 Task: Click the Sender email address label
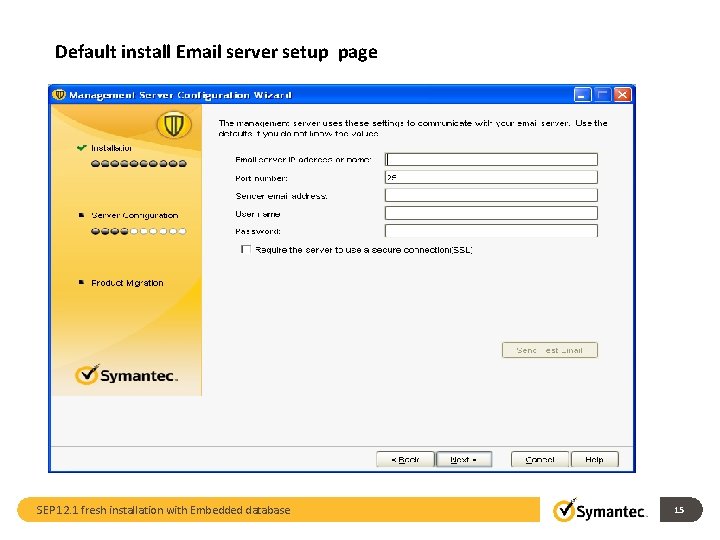[x=281, y=196]
